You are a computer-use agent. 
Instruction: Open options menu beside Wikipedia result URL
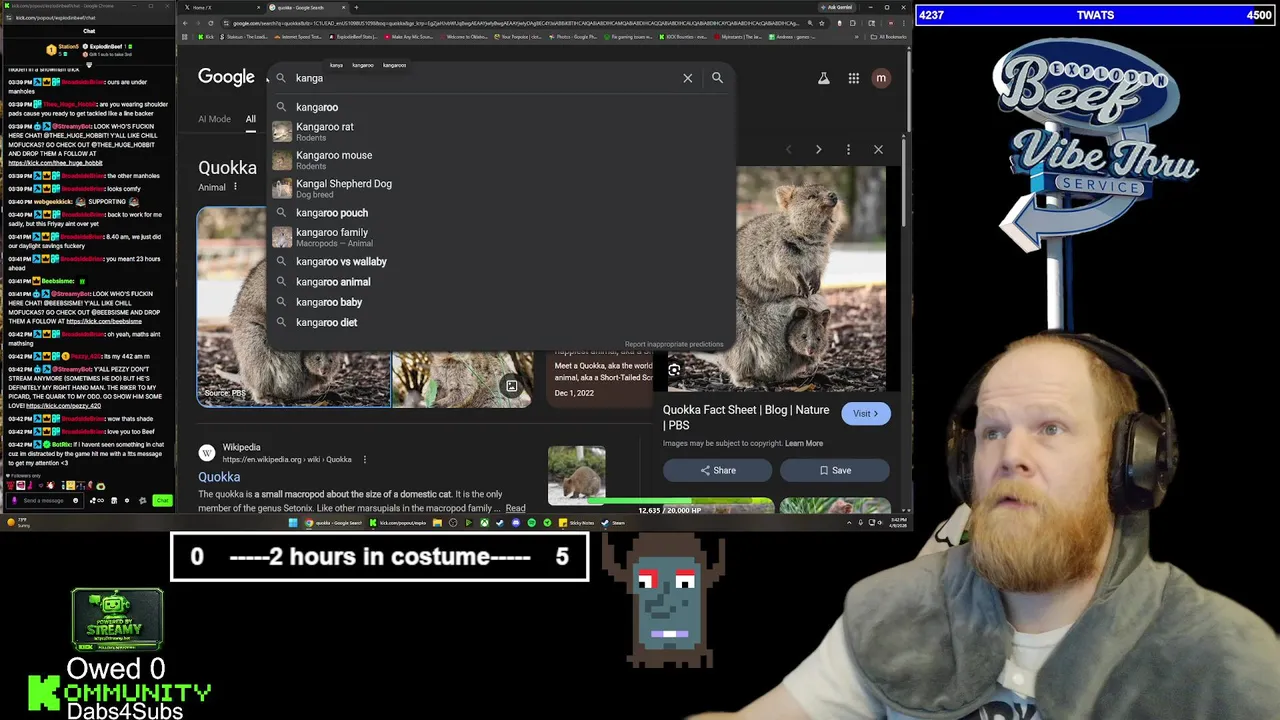coord(364,460)
